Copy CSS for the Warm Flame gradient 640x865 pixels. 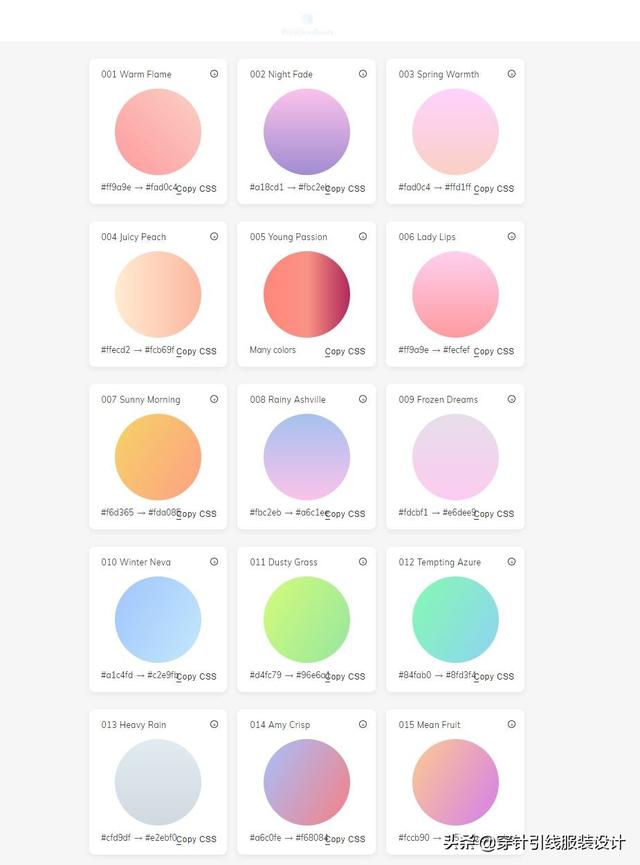pyautogui.click(x=196, y=189)
